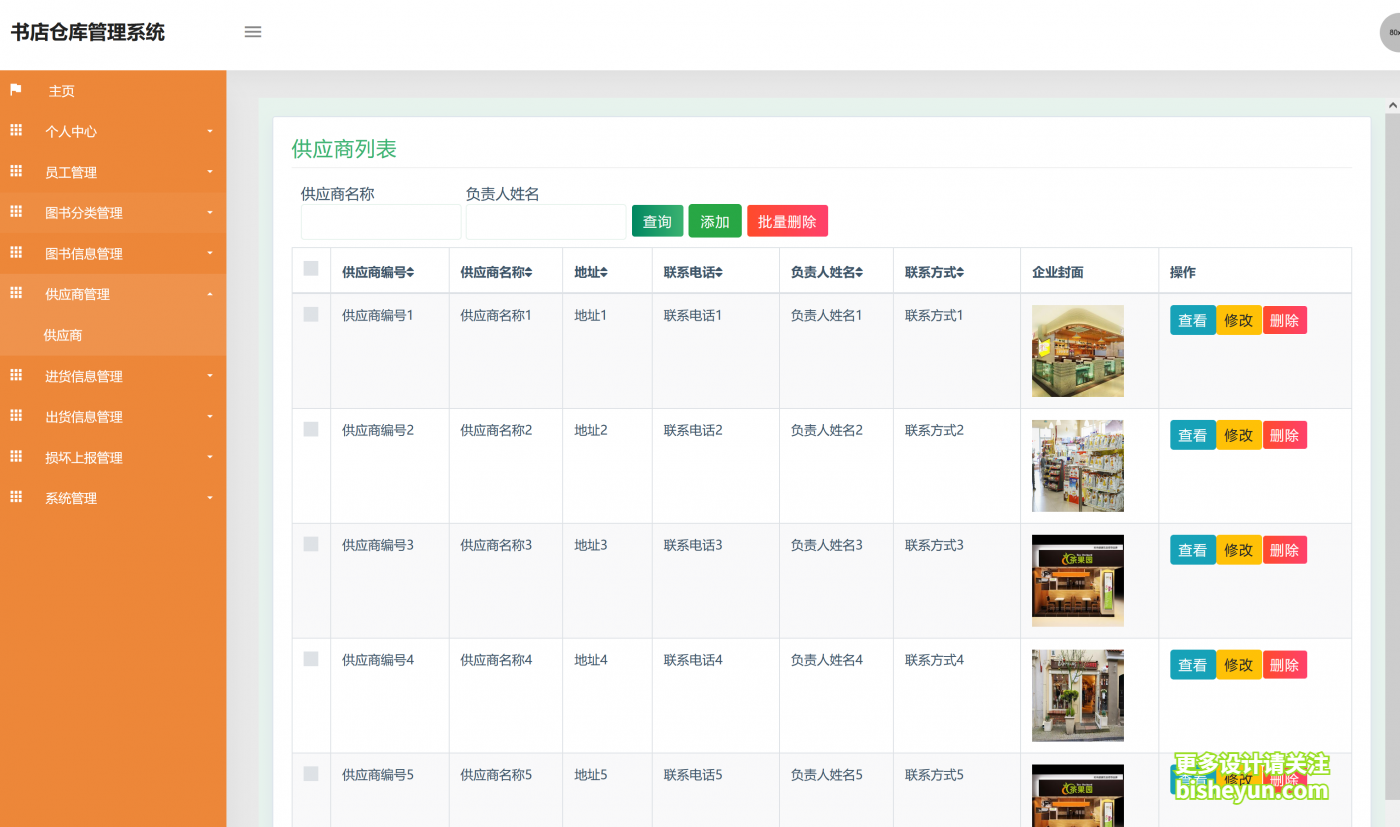Viewport: 1400px width, 827px height.
Task: Open the 出货信息管理 sidebar menu
Action: [x=84, y=417]
